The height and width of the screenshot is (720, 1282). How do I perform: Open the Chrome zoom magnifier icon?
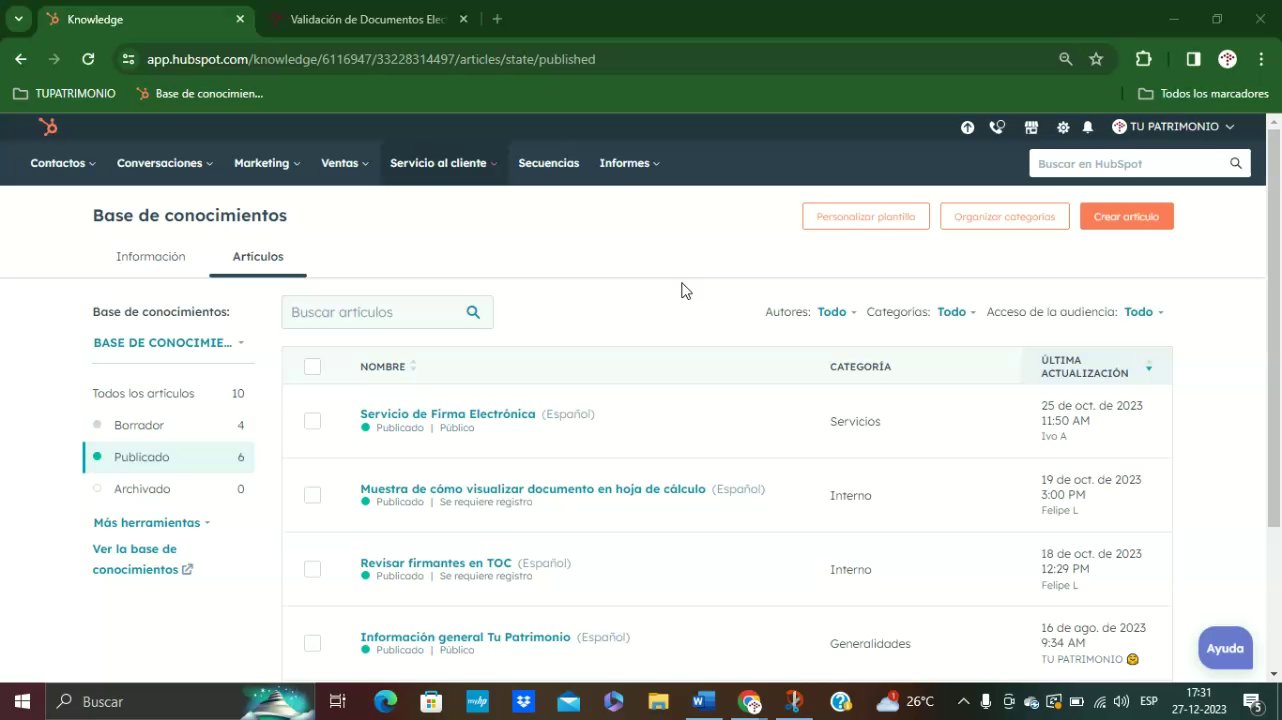tap(1066, 59)
